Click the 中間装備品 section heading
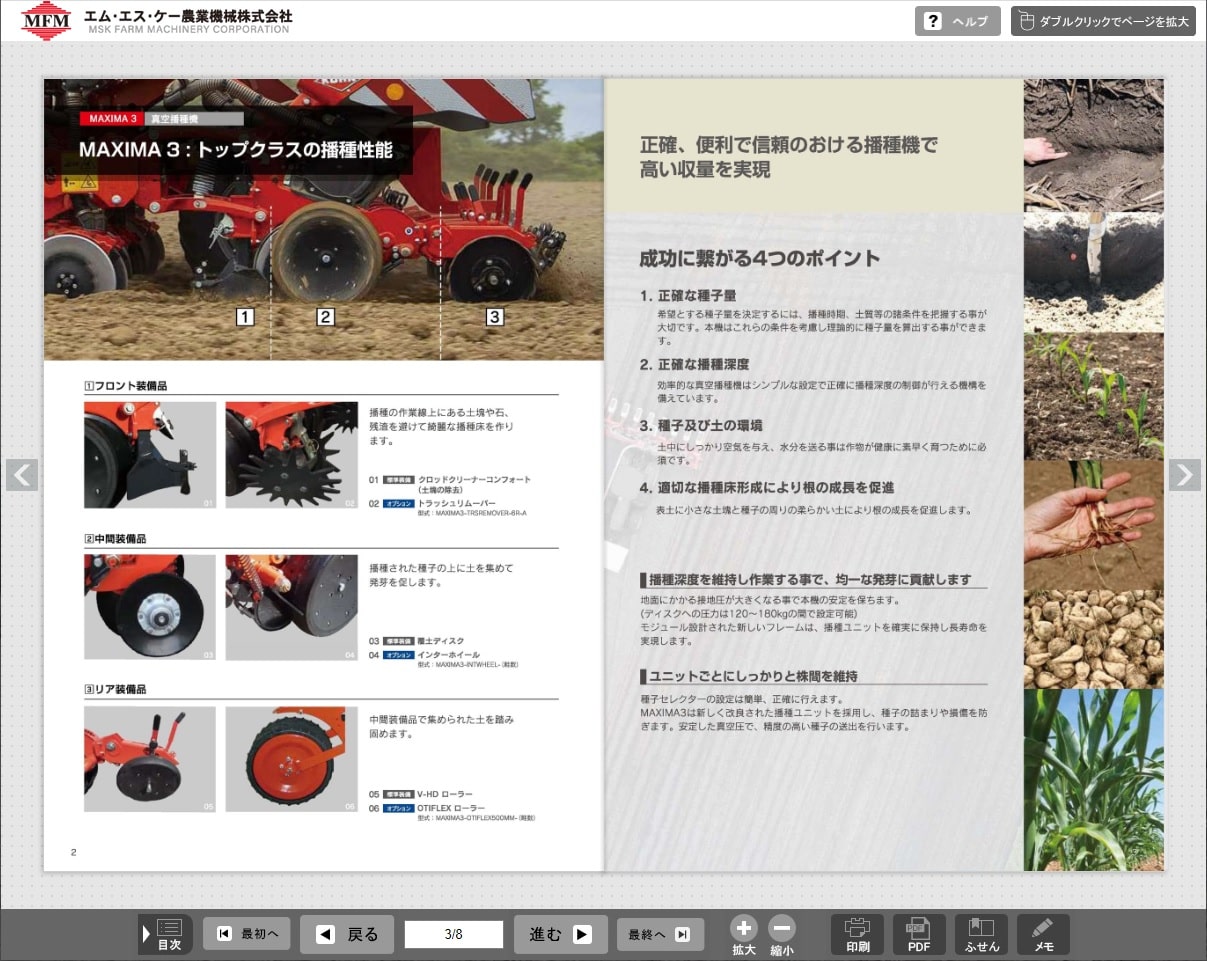Viewport: 1207px width, 961px height. pos(115,539)
